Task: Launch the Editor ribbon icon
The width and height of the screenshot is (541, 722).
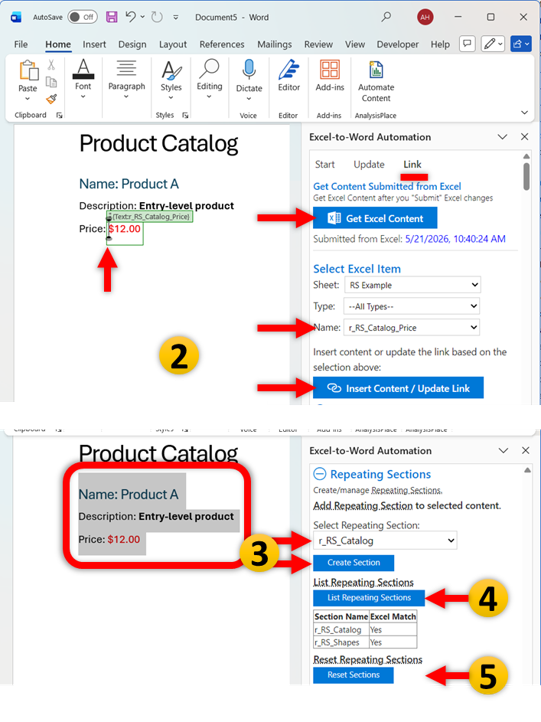Action: click(289, 70)
